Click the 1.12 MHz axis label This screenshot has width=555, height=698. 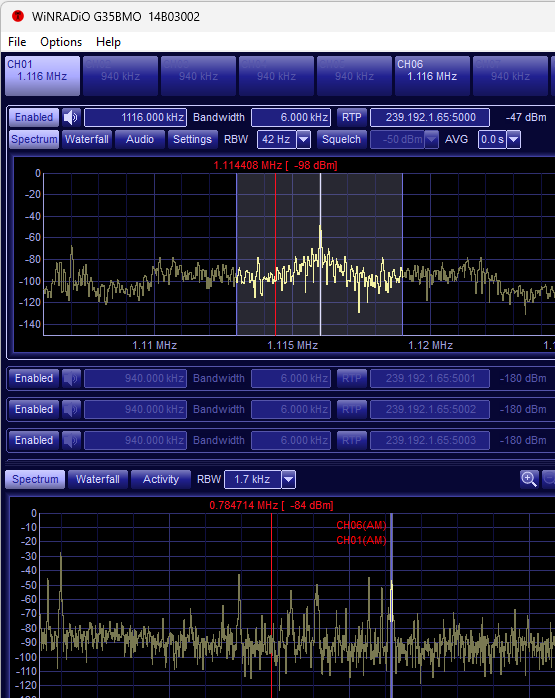click(x=430, y=345)
